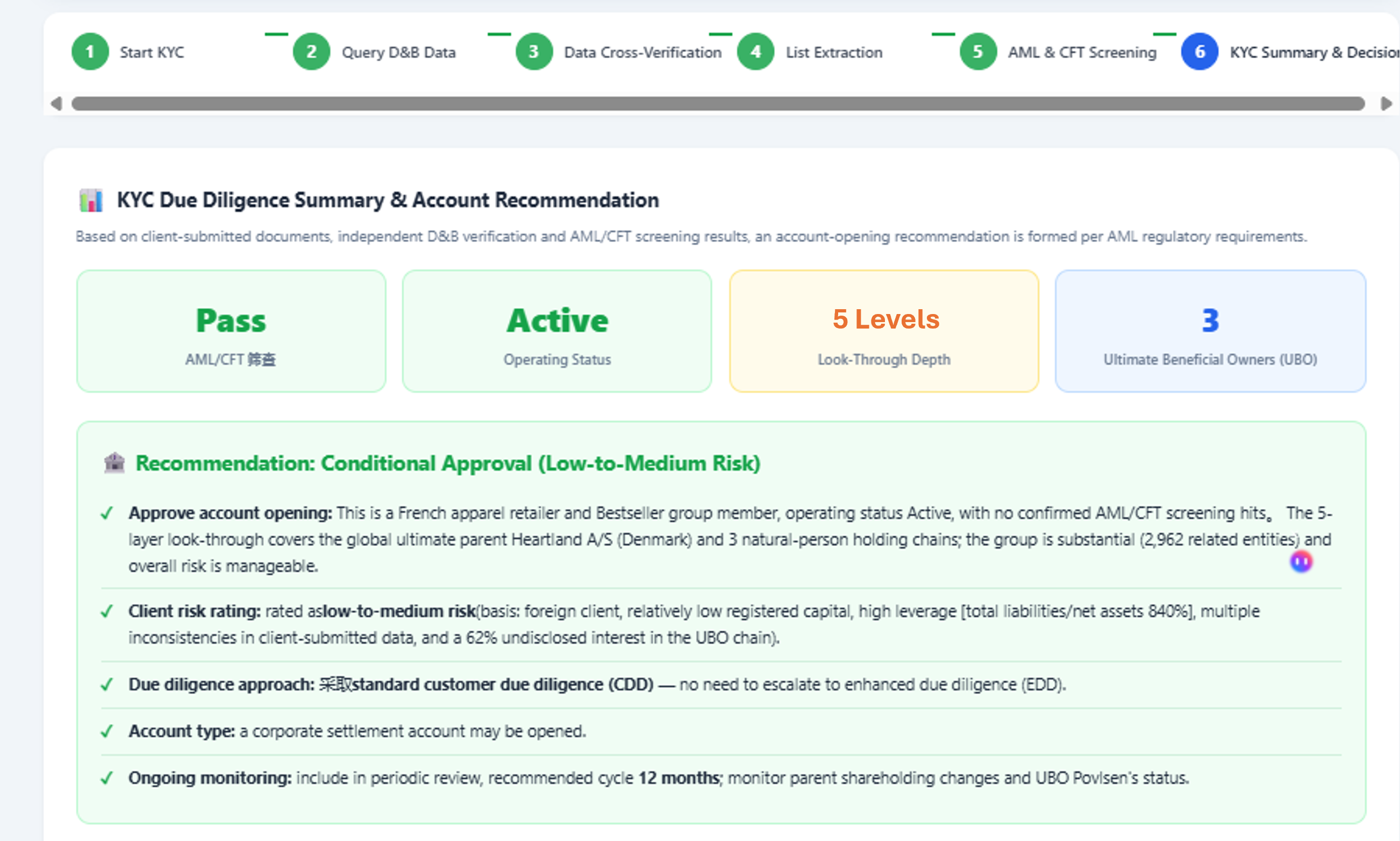This screenshot has width=1400, height=841.
Task: Select the KYC Summary & Decision step label
Action: pyautogui.click(x=1315, y=53)
